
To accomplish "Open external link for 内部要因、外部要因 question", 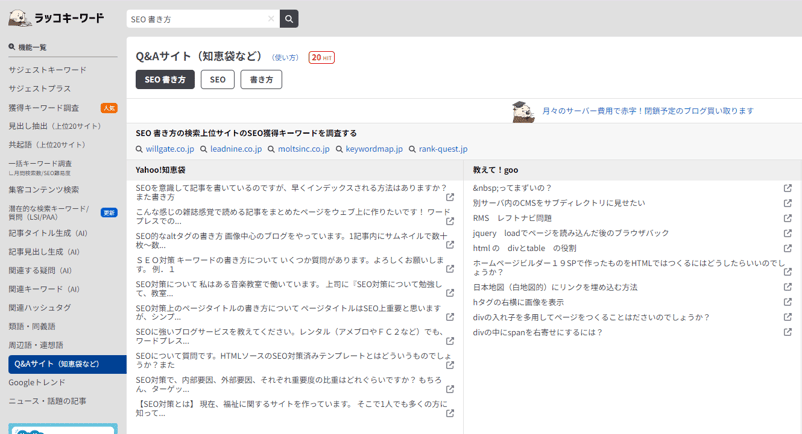I will click(450, 389).
